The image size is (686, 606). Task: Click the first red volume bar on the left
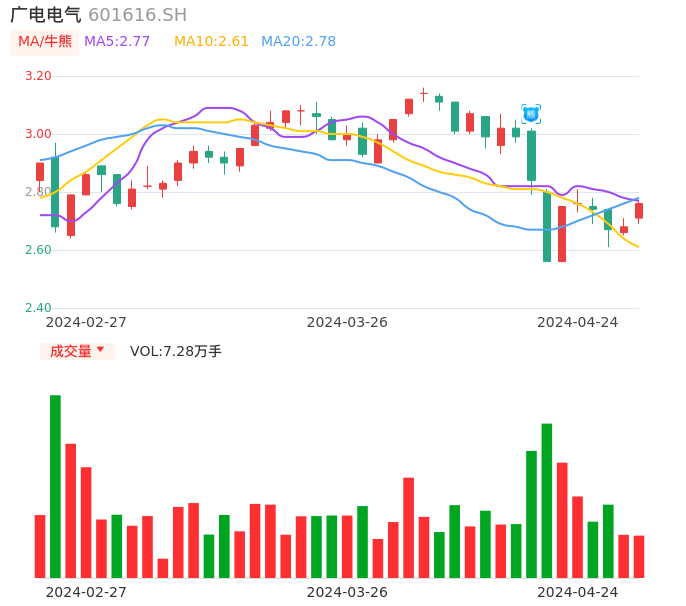point(40,546)
